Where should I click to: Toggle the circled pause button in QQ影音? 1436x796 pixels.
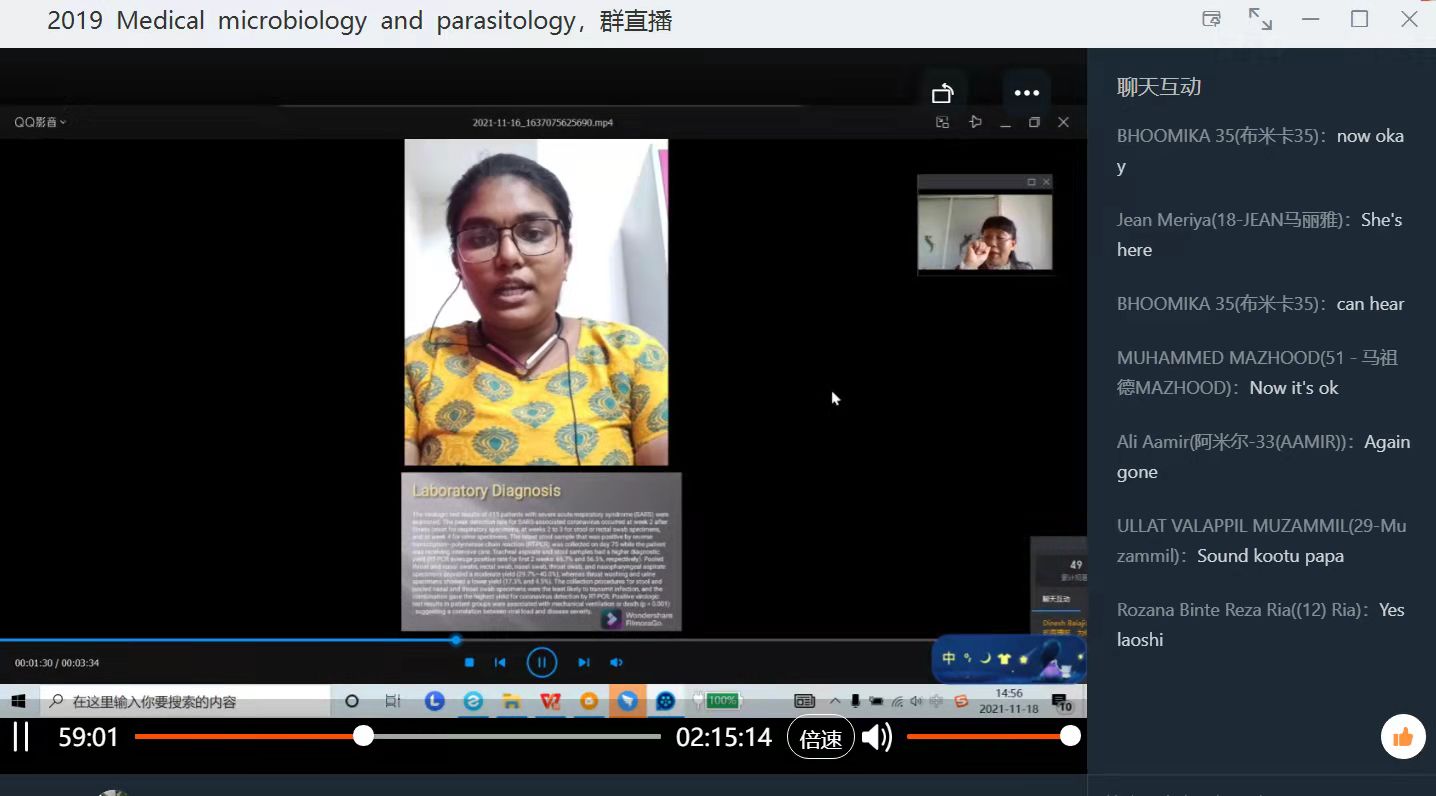[x=541, y=662]
